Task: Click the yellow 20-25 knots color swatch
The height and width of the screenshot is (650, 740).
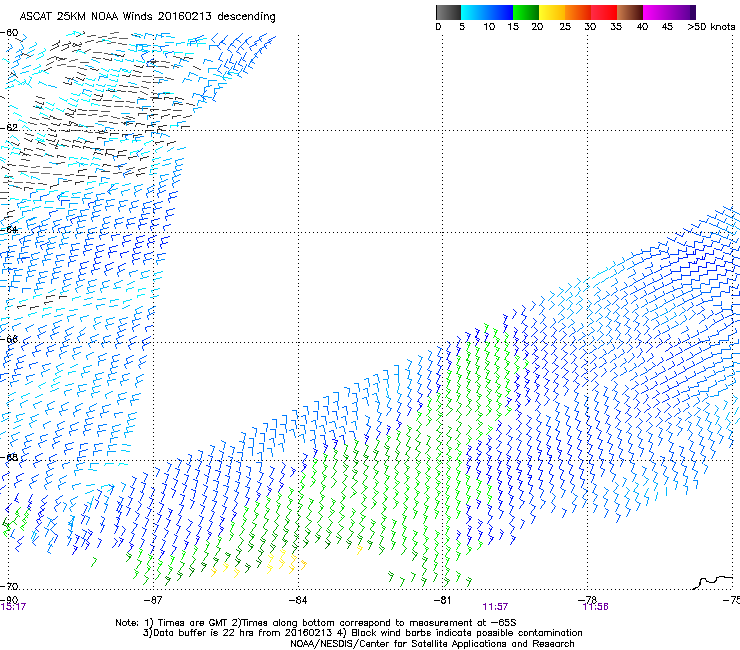Action: click(552, 12)
